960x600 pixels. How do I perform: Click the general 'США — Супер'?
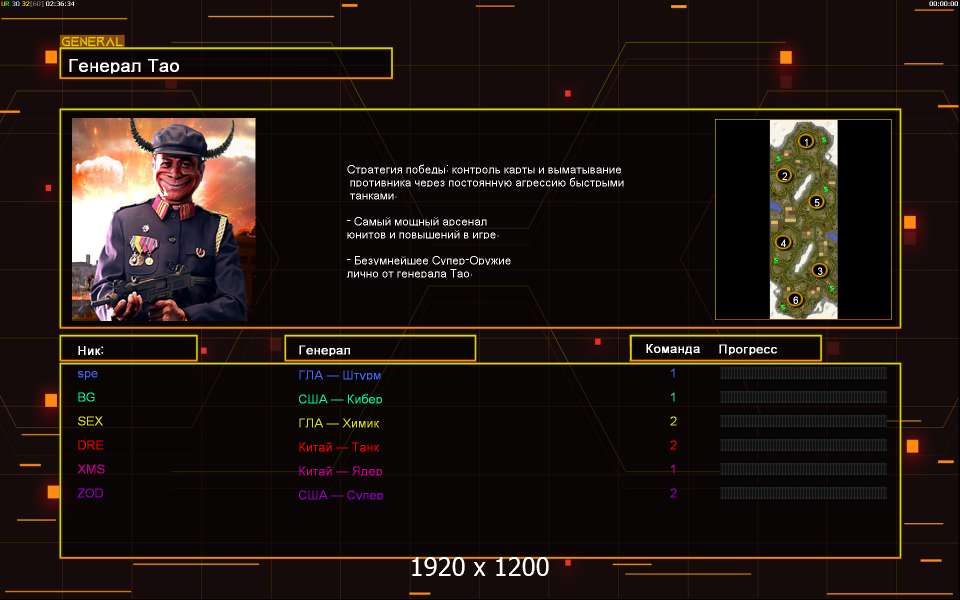pyautogui.click(x=341, y=495)
